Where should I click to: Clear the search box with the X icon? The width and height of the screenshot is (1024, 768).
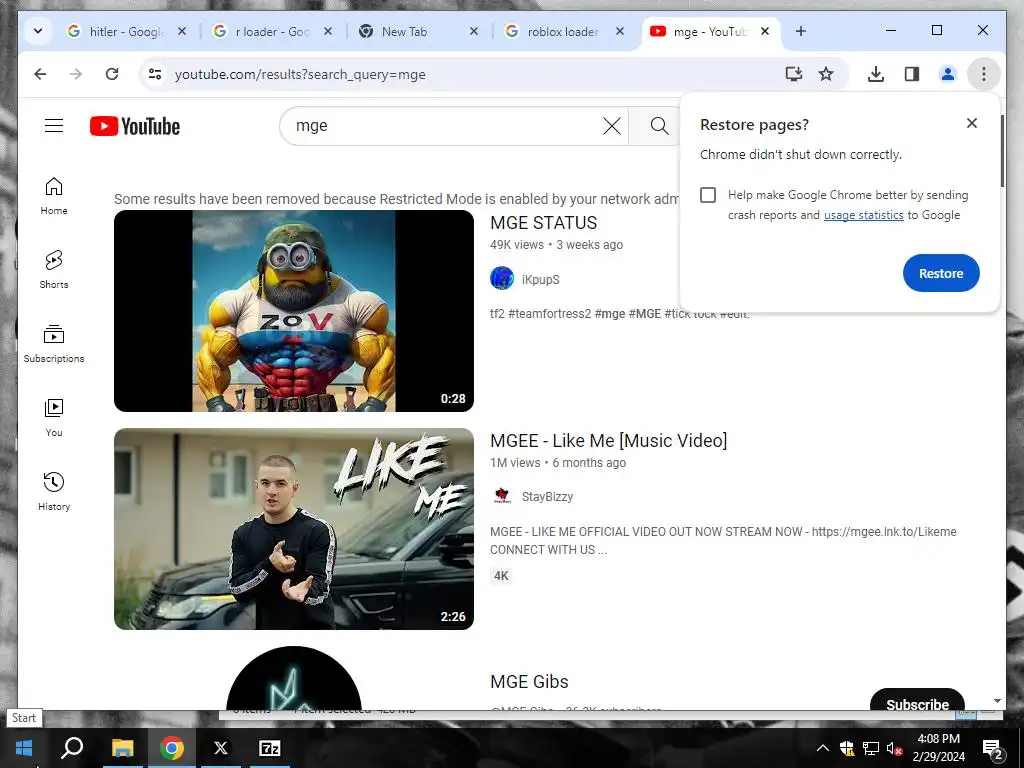(611, 125)
